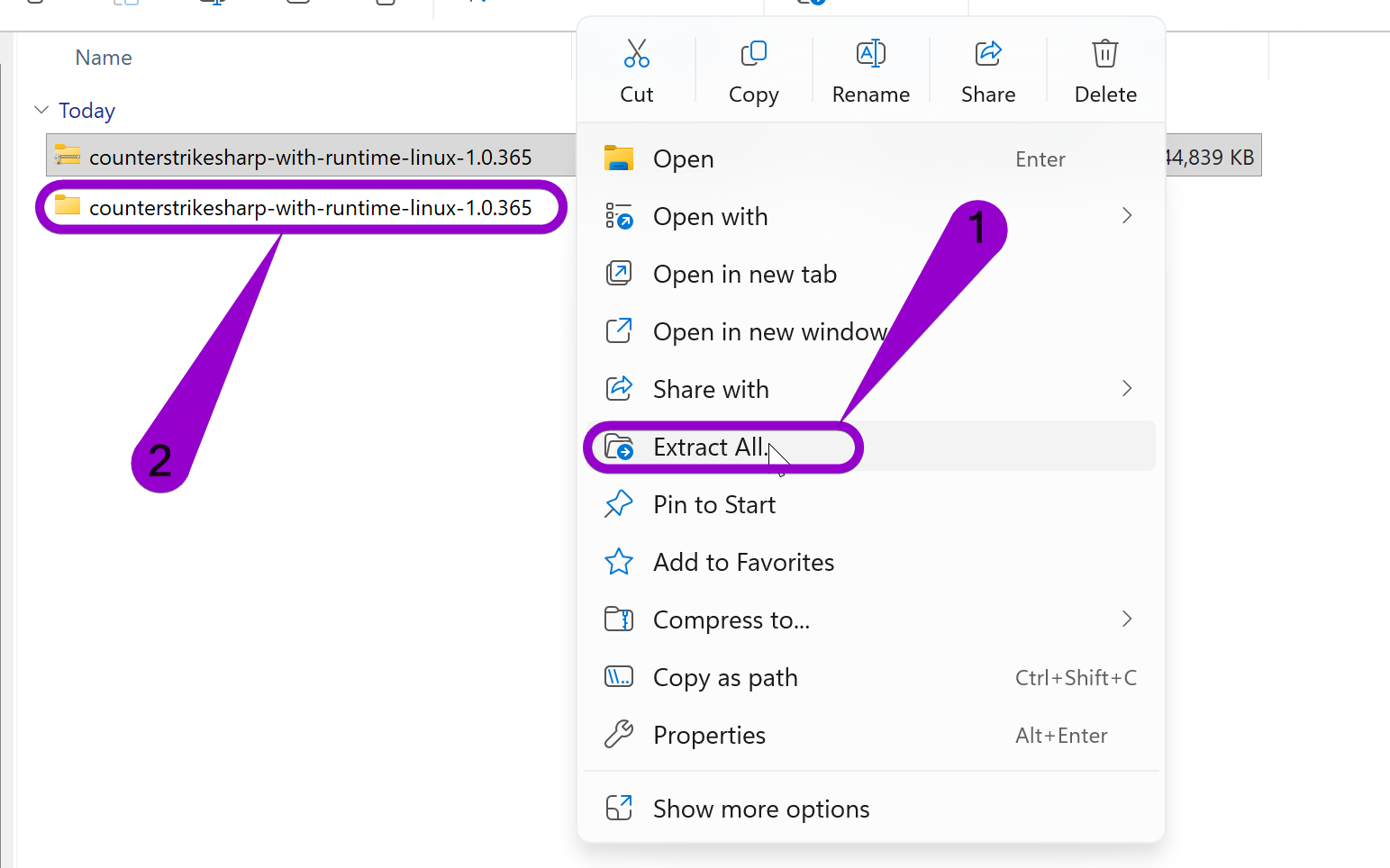Click the Open in new window icon
This screenshot has width=1390, height=868.
(x=619, y=331)
